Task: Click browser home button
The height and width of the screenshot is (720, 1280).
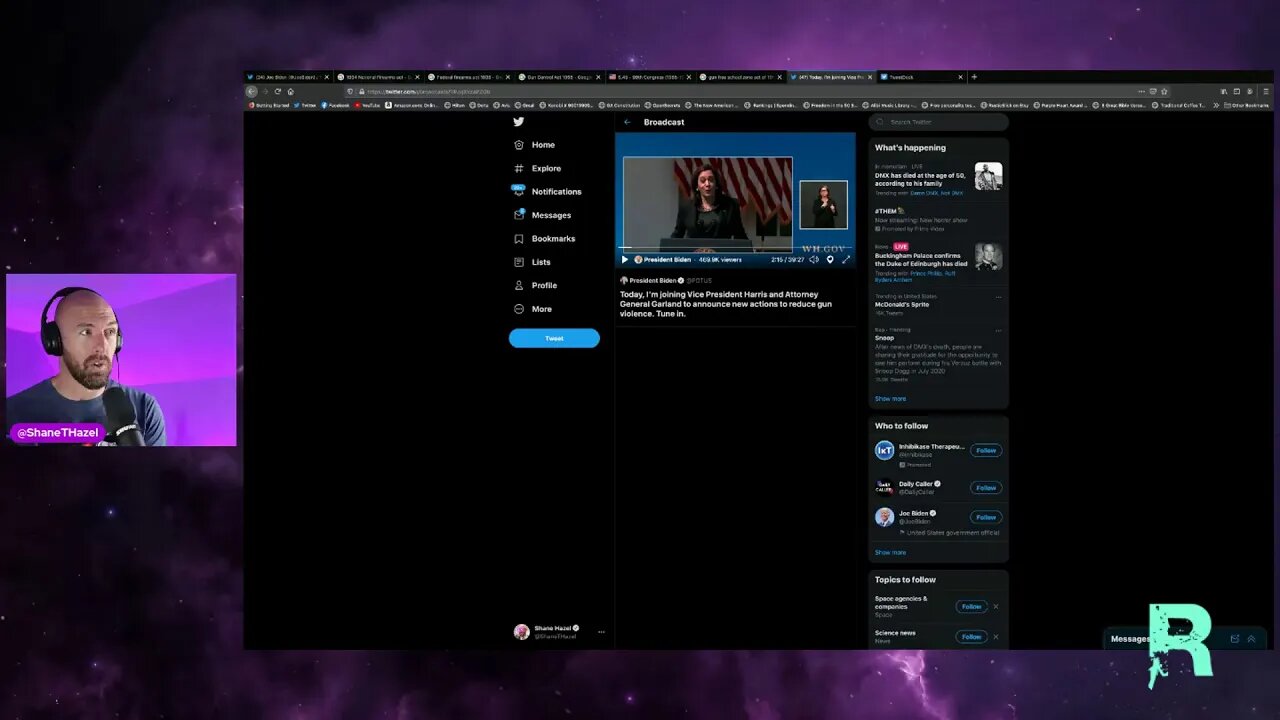Action: [x=291, y=91]
